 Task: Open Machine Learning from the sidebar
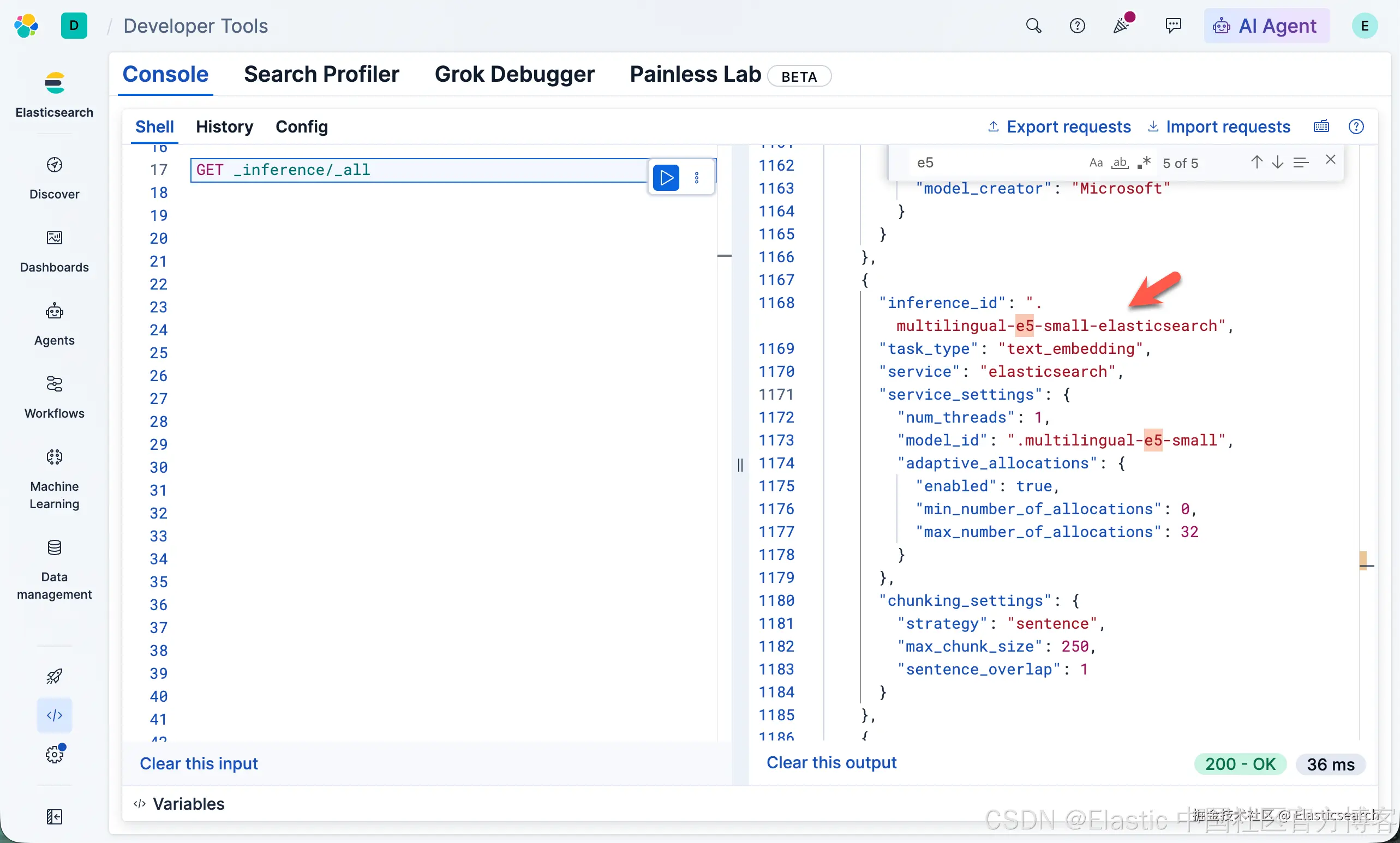[55, 480]
